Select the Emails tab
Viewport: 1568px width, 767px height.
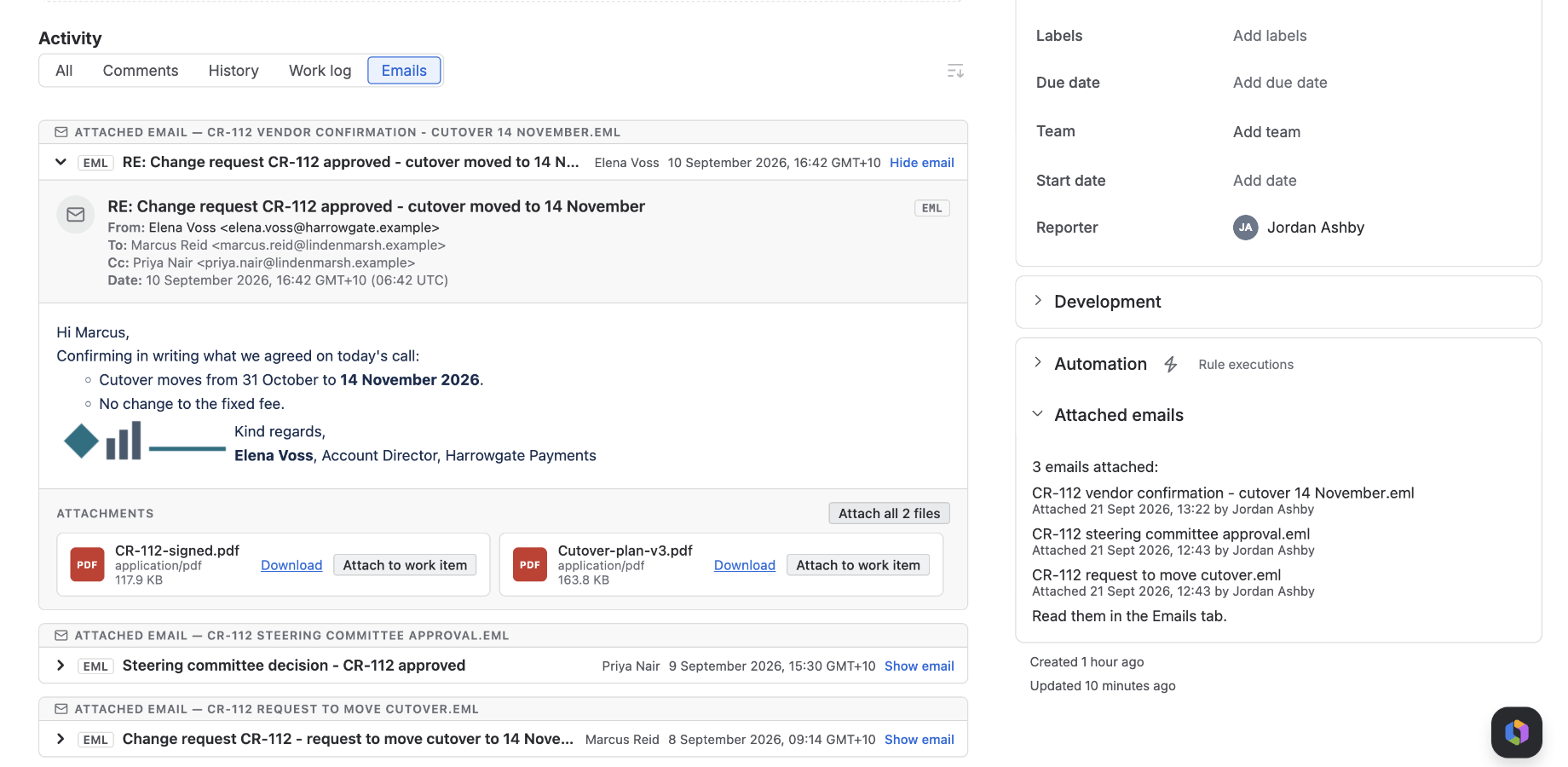tap(404, 71)
